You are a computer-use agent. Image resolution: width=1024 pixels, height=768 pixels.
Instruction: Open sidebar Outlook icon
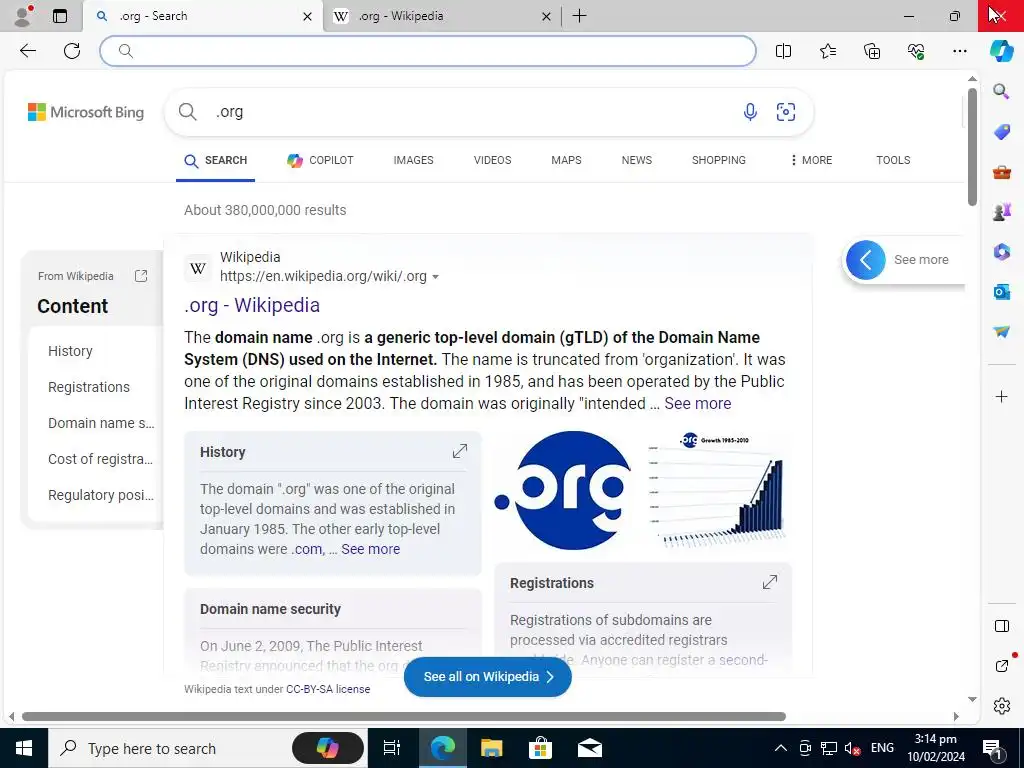[x=1001, y=291]
